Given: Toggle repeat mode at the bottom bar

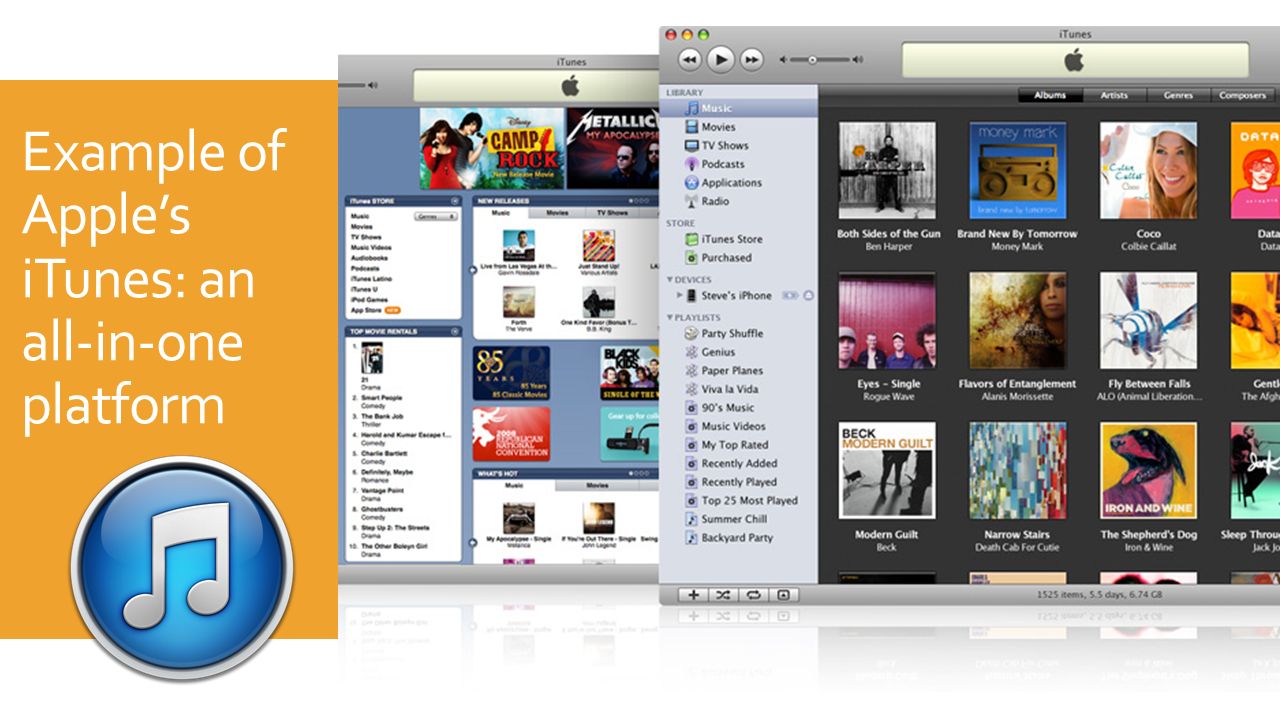Looking at the screenshot, I should [x=753, y=595].
